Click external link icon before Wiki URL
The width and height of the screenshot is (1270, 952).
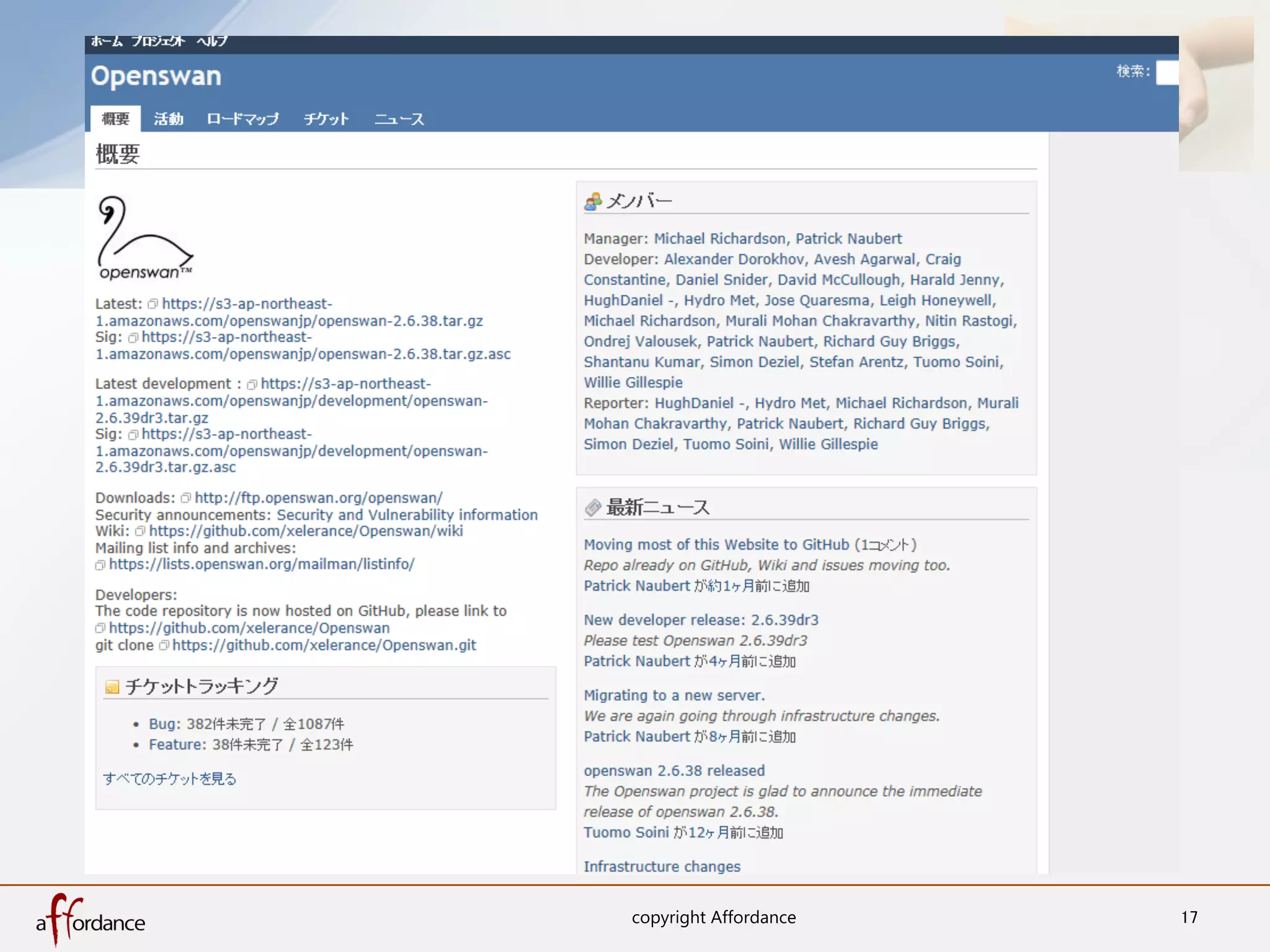[140, 531]
